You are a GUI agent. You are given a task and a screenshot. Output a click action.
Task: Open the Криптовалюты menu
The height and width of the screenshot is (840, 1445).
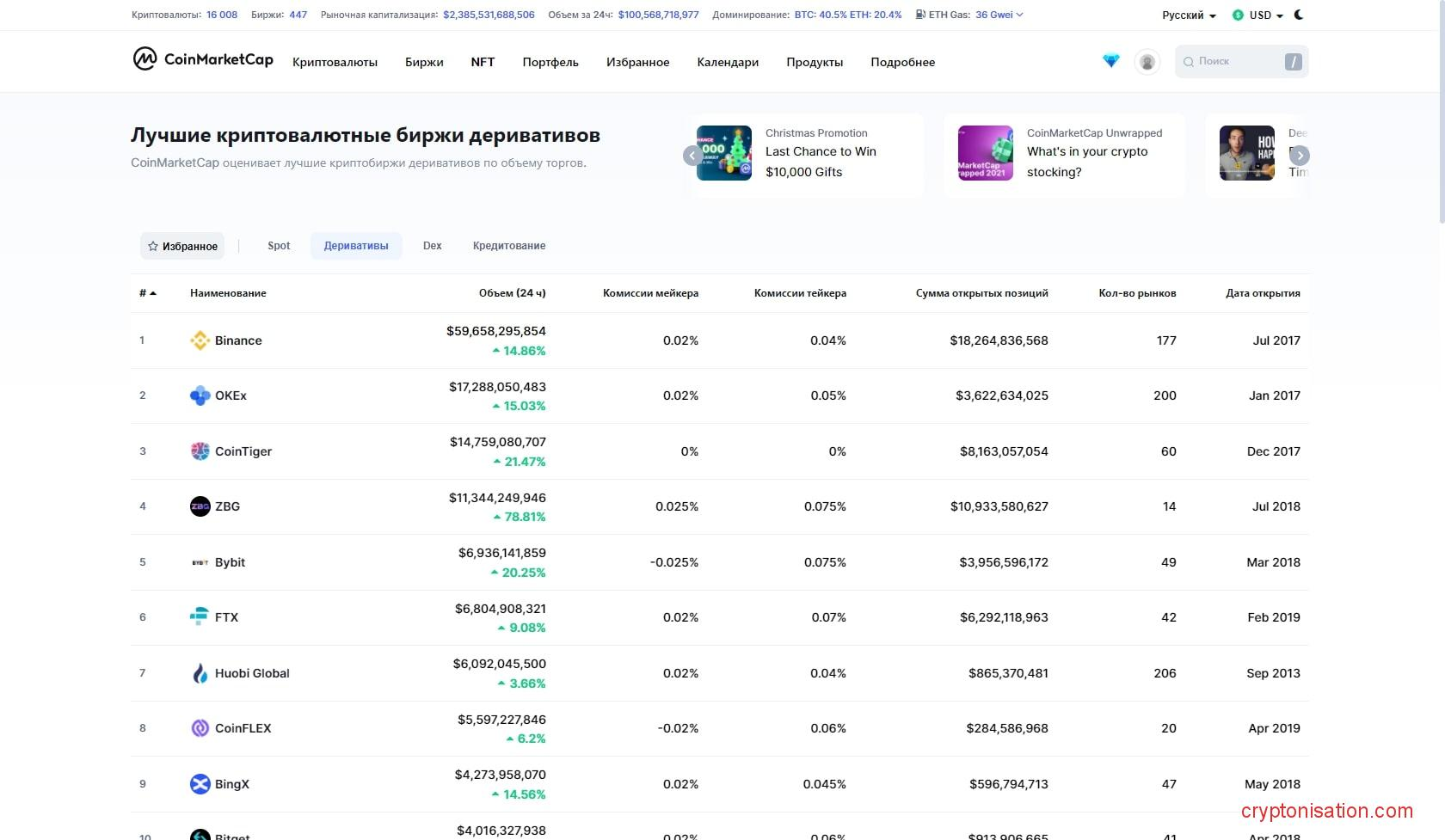click(x=335, y=62)
